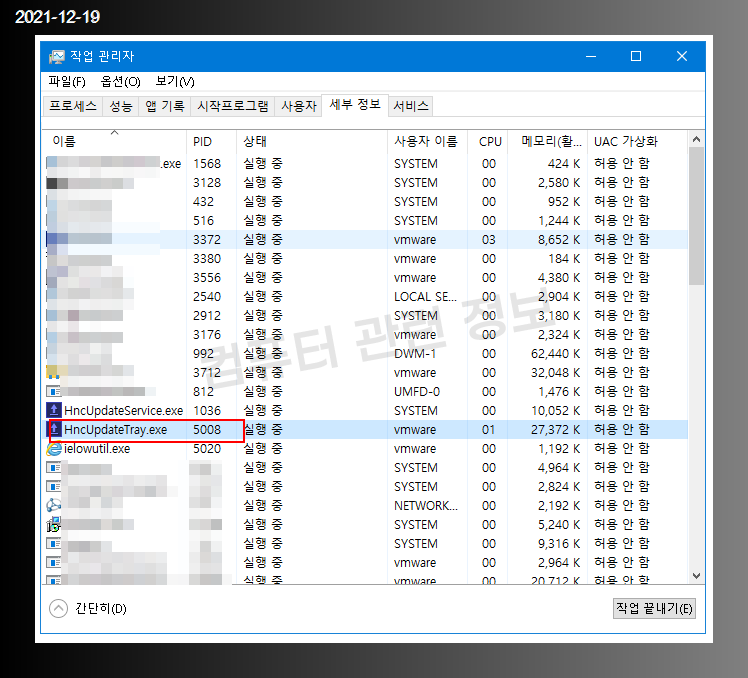Click the CPU value 03 cell
The height and width of the screenshot is (678, 748).
coord(488,240)
